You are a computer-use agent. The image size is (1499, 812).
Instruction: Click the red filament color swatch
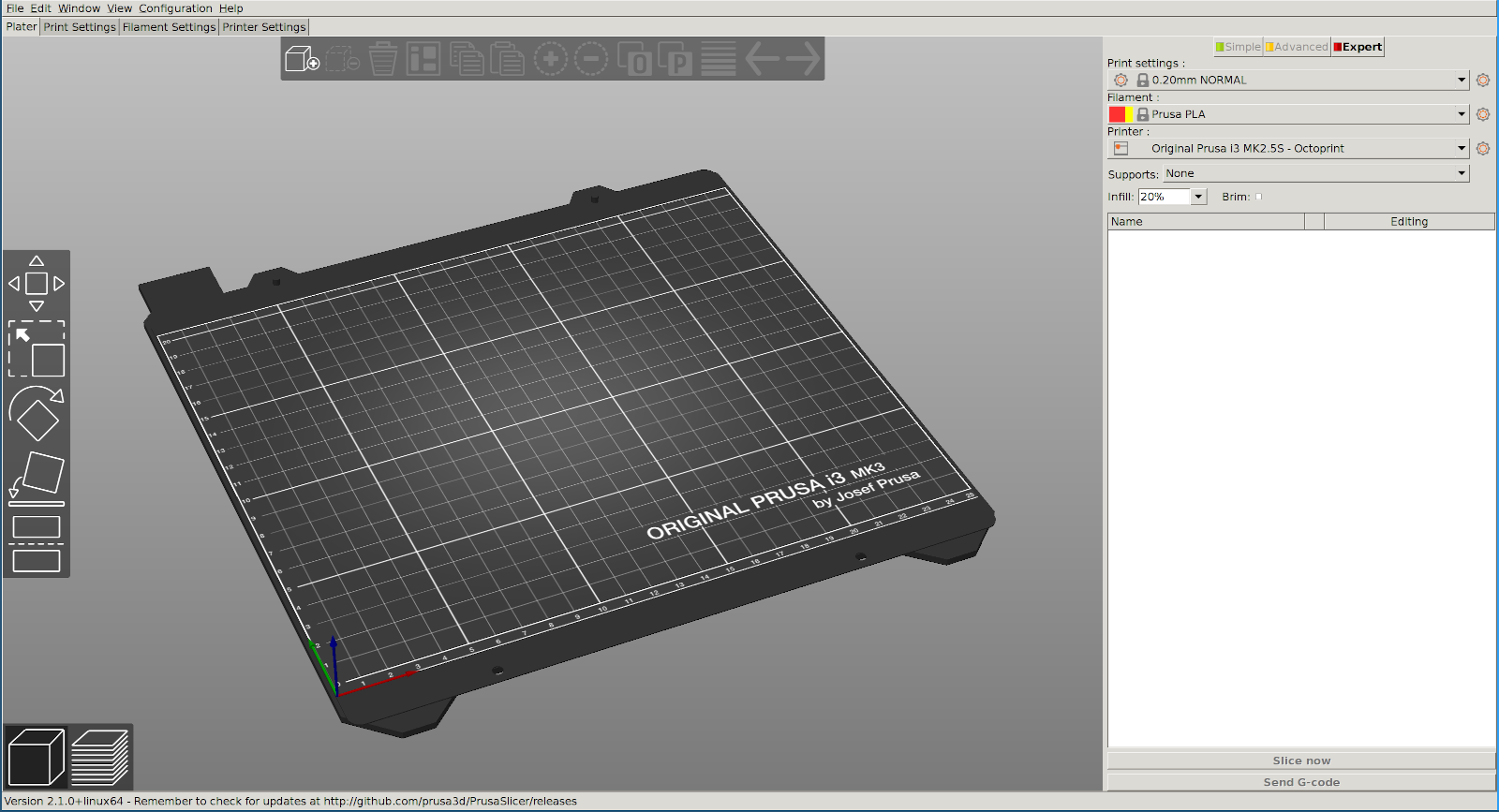point(1117,114)
